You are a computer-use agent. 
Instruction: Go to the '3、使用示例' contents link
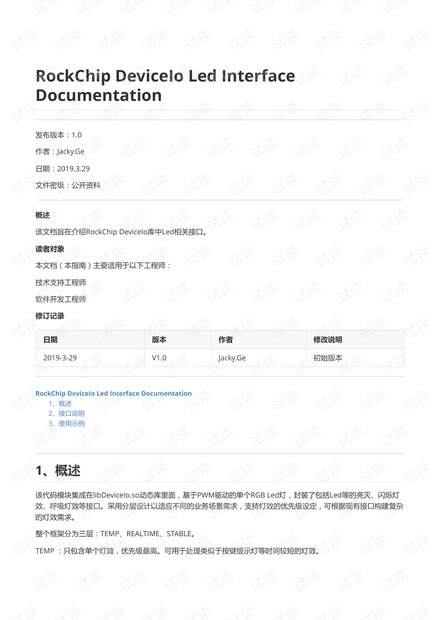[x=66, y=423]
